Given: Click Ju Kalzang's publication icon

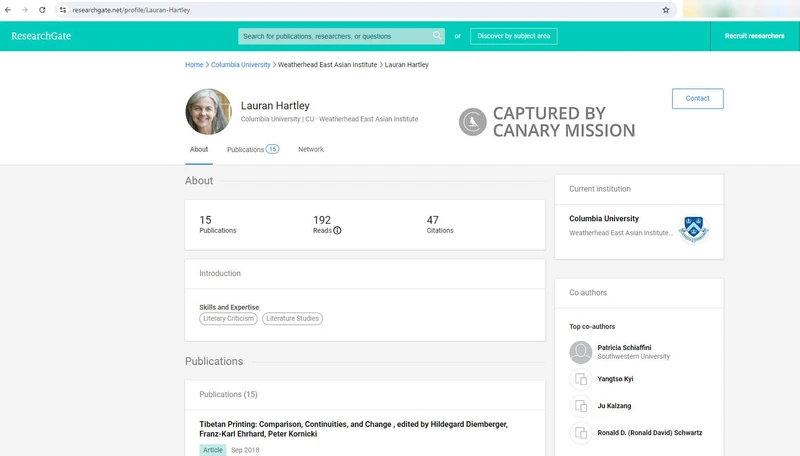Looking at the screenshot, I should (x=581, y=406).
